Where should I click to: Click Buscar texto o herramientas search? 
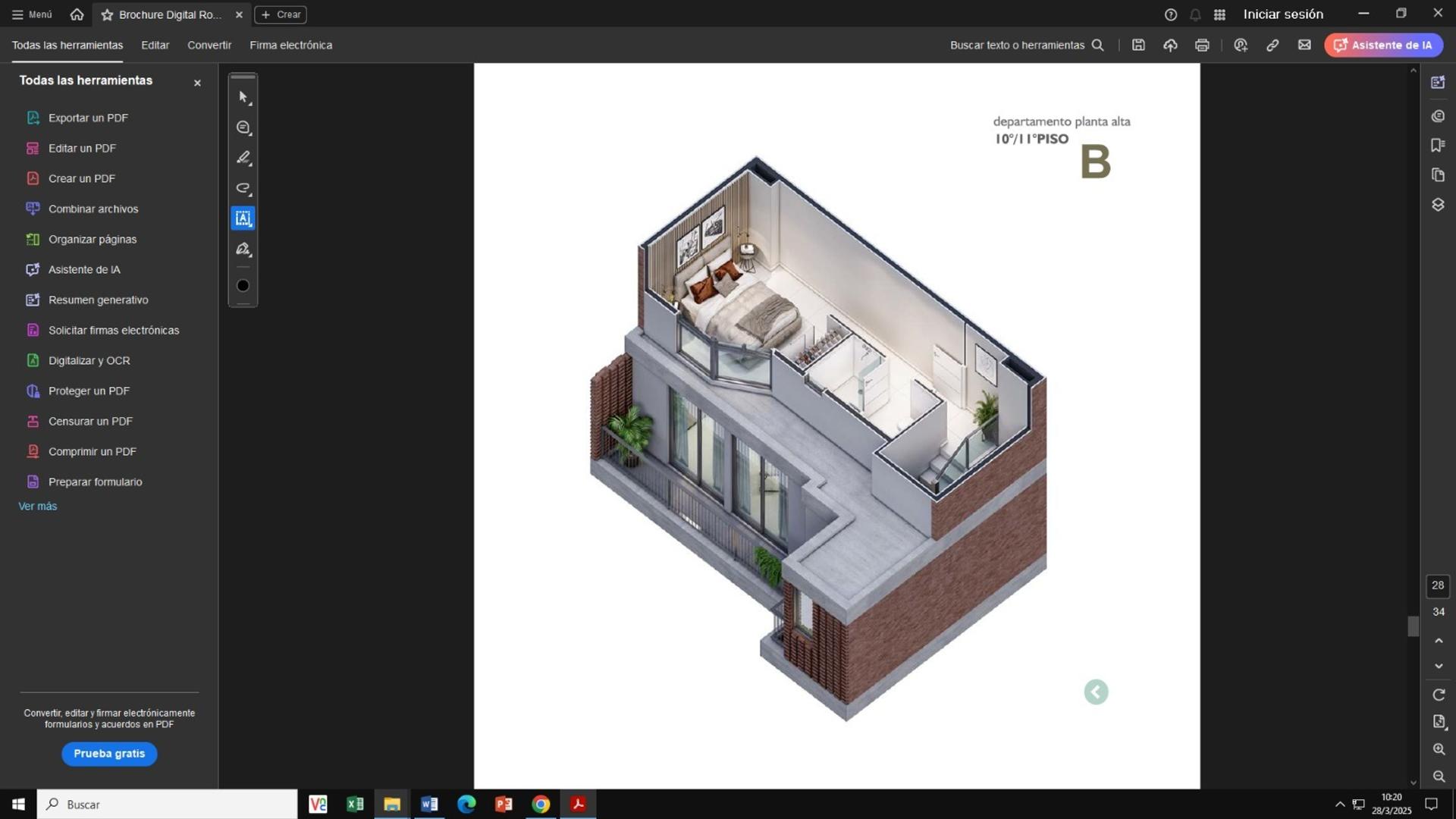click(x=1026, y=45)
